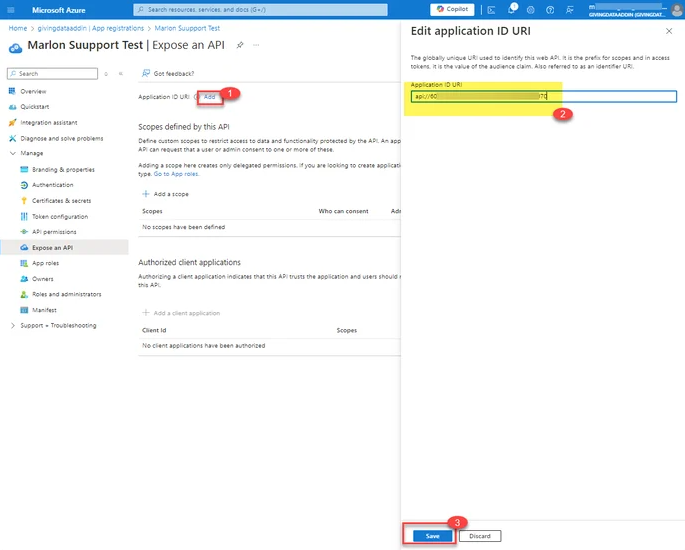
Task: Open the Copilot button
Action: [x=452, y=9]
